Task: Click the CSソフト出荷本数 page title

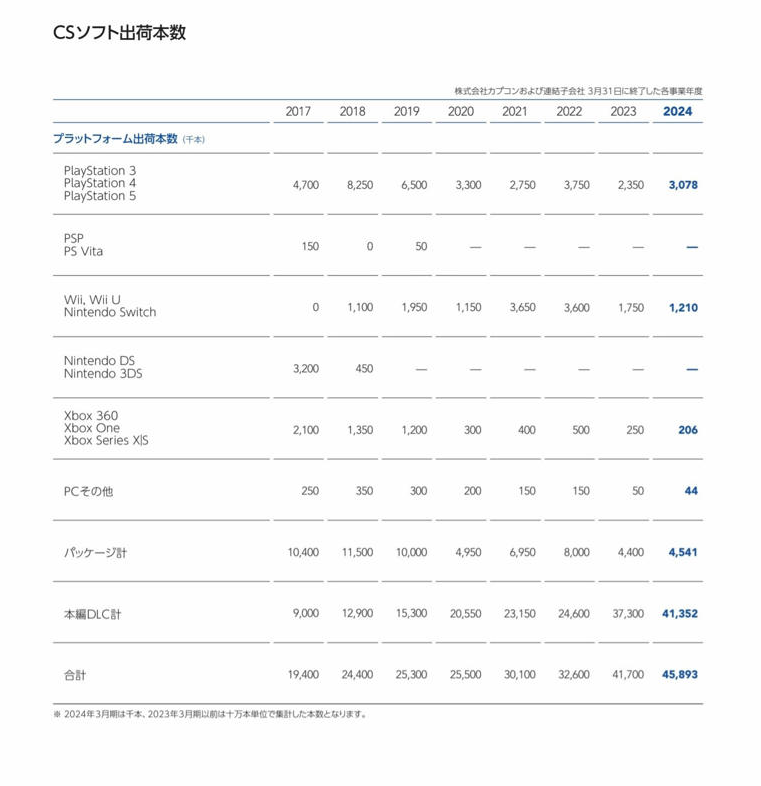Action: (x=119, y=33)
